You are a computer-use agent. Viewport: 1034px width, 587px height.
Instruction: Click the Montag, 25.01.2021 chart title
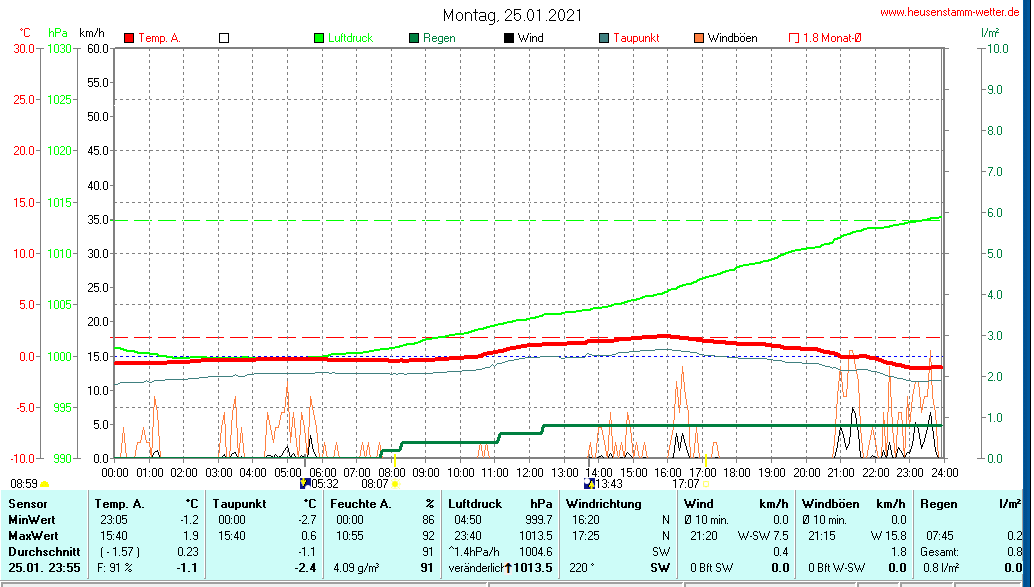click(513, 16)
